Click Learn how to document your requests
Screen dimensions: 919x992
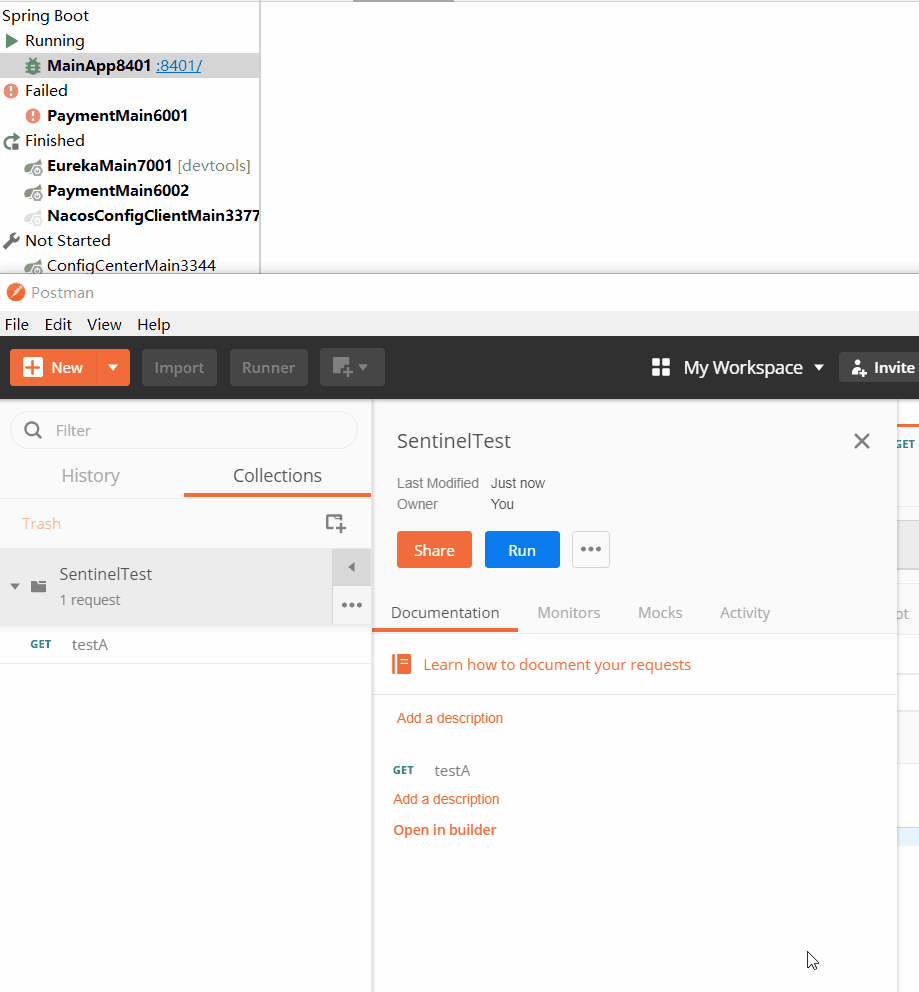557,665
